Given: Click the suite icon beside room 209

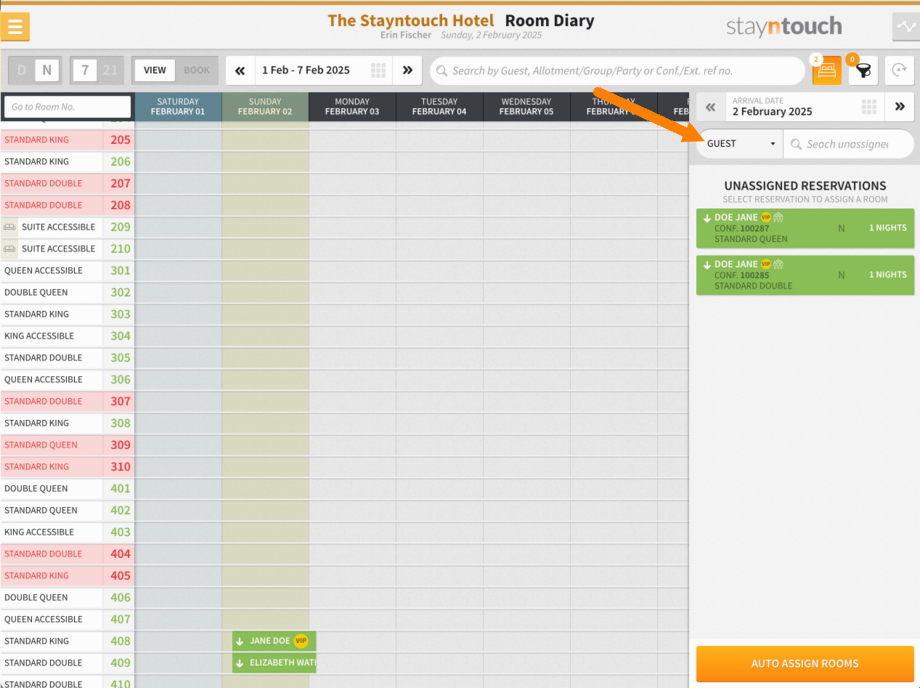Looking at the screenshot, I should click(x=9, y=227).
